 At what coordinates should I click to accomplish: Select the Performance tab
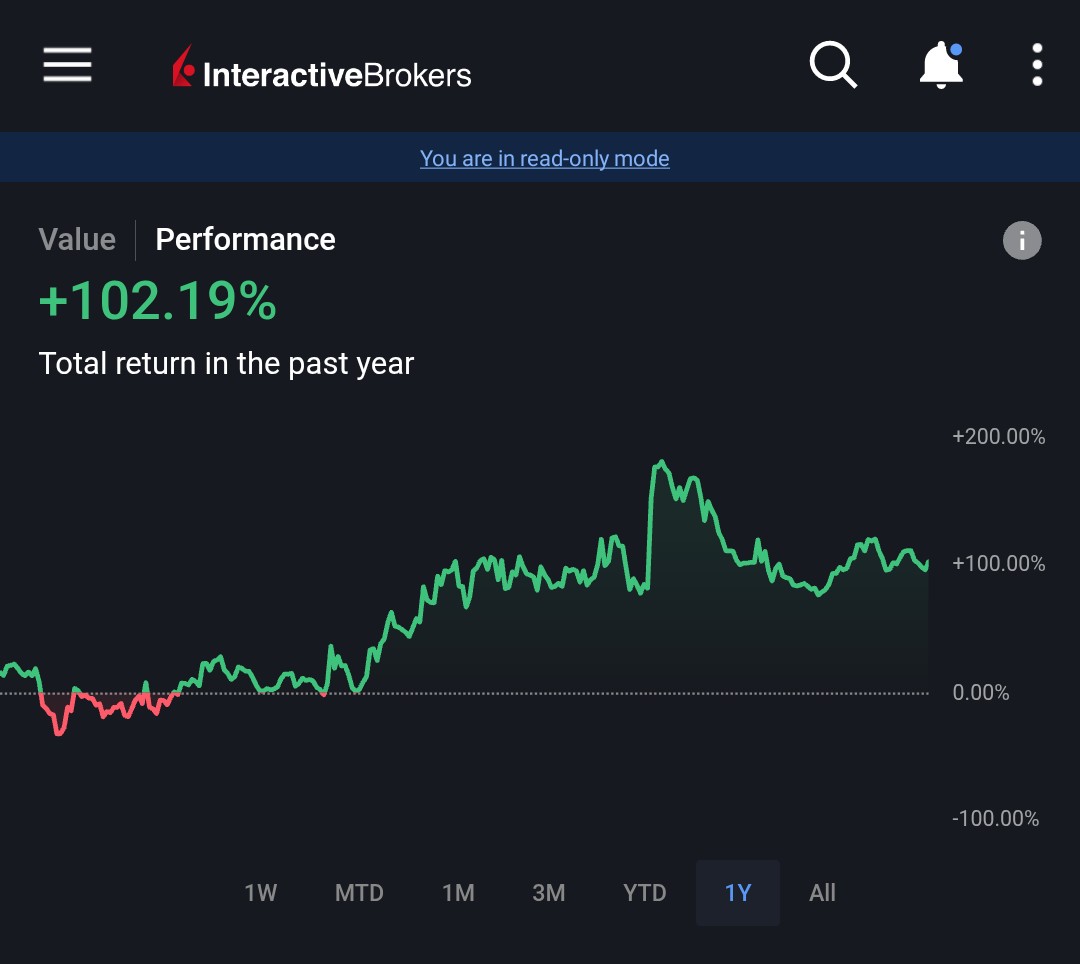245,240
